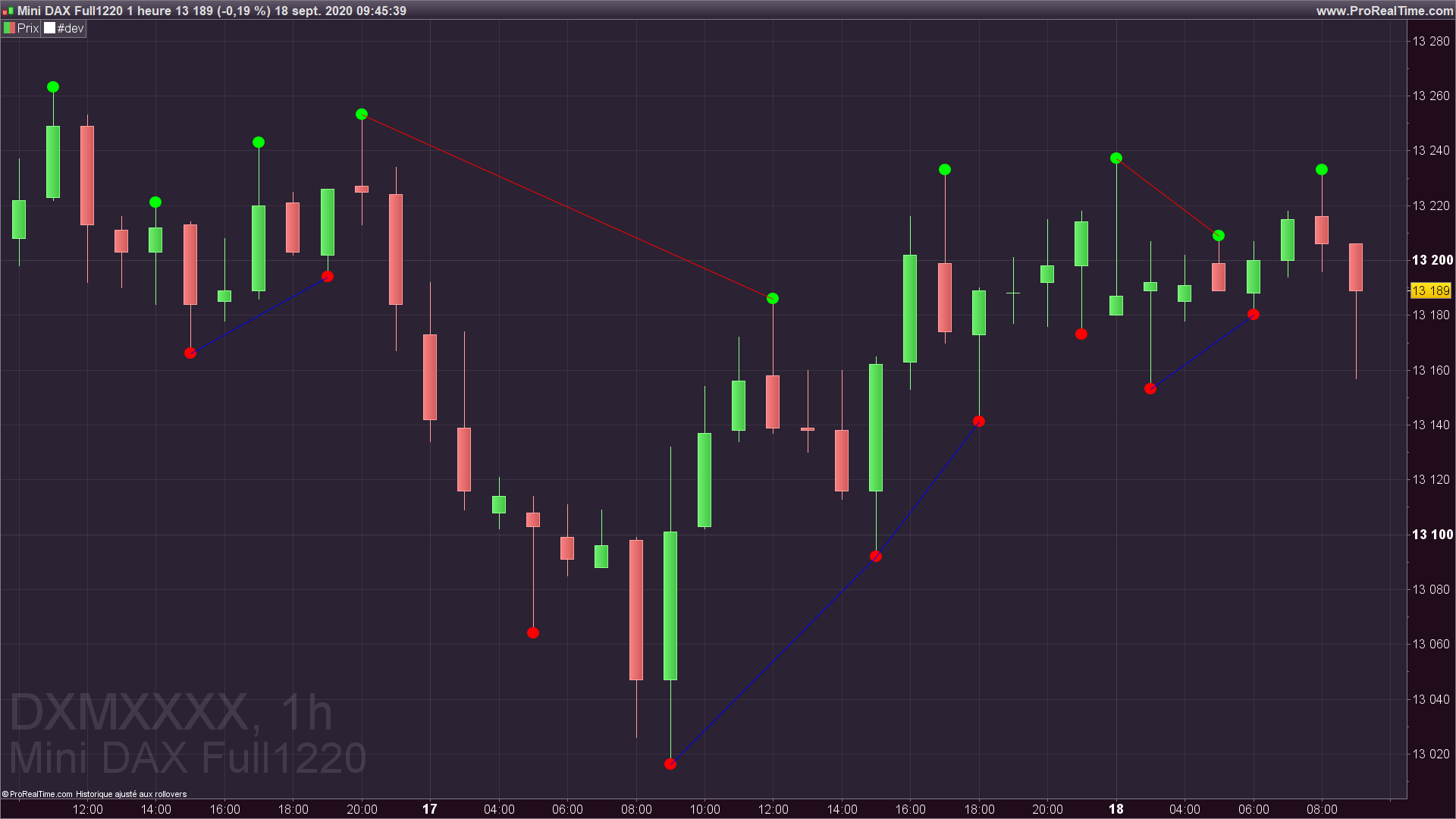Click the green-red Prix color swatch
The image size is (1456, 819).
9,28
